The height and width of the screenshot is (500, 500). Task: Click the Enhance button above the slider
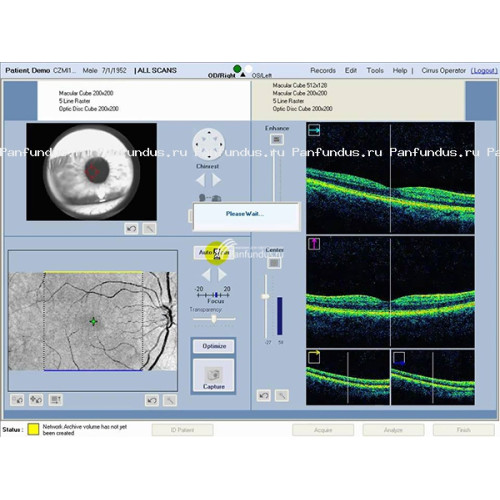coord(276,139)
